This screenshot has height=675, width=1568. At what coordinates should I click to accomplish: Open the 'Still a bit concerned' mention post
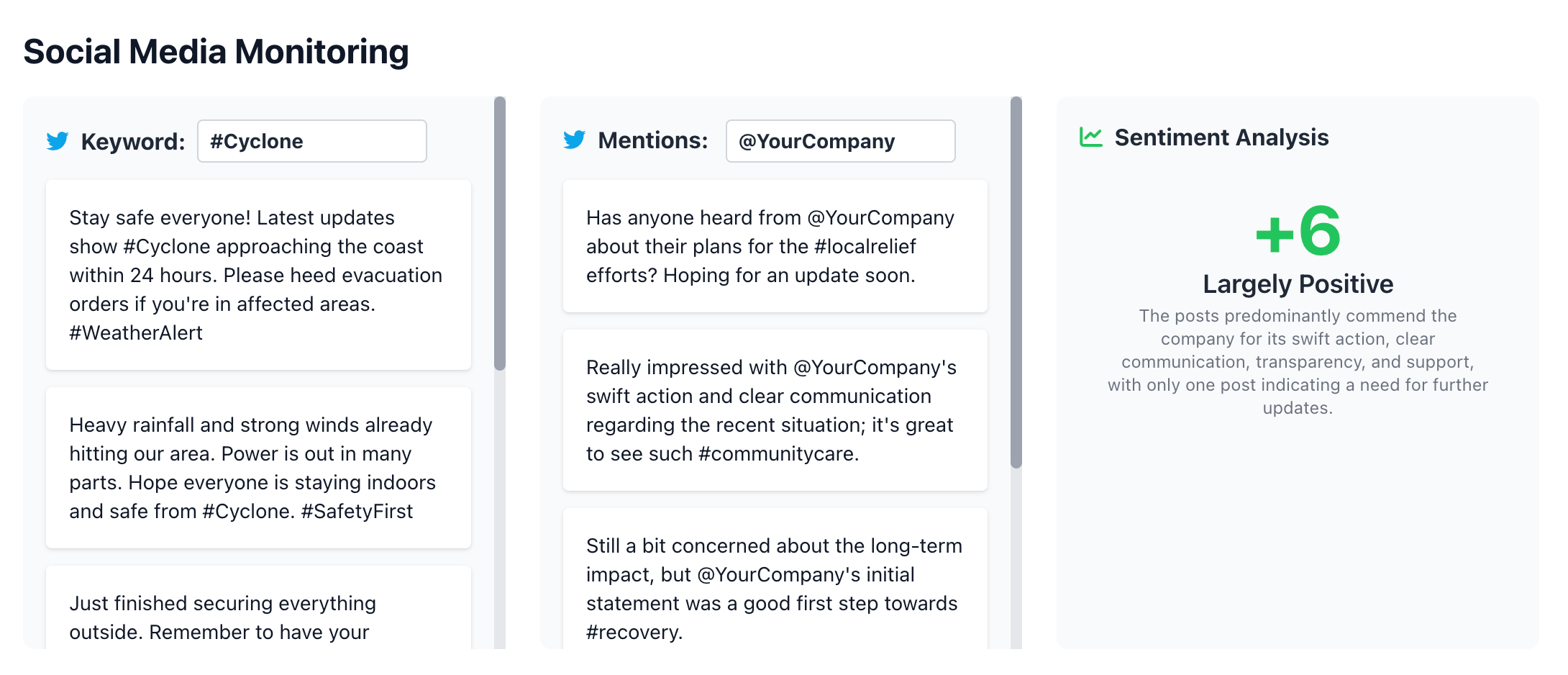coord(775,579)
